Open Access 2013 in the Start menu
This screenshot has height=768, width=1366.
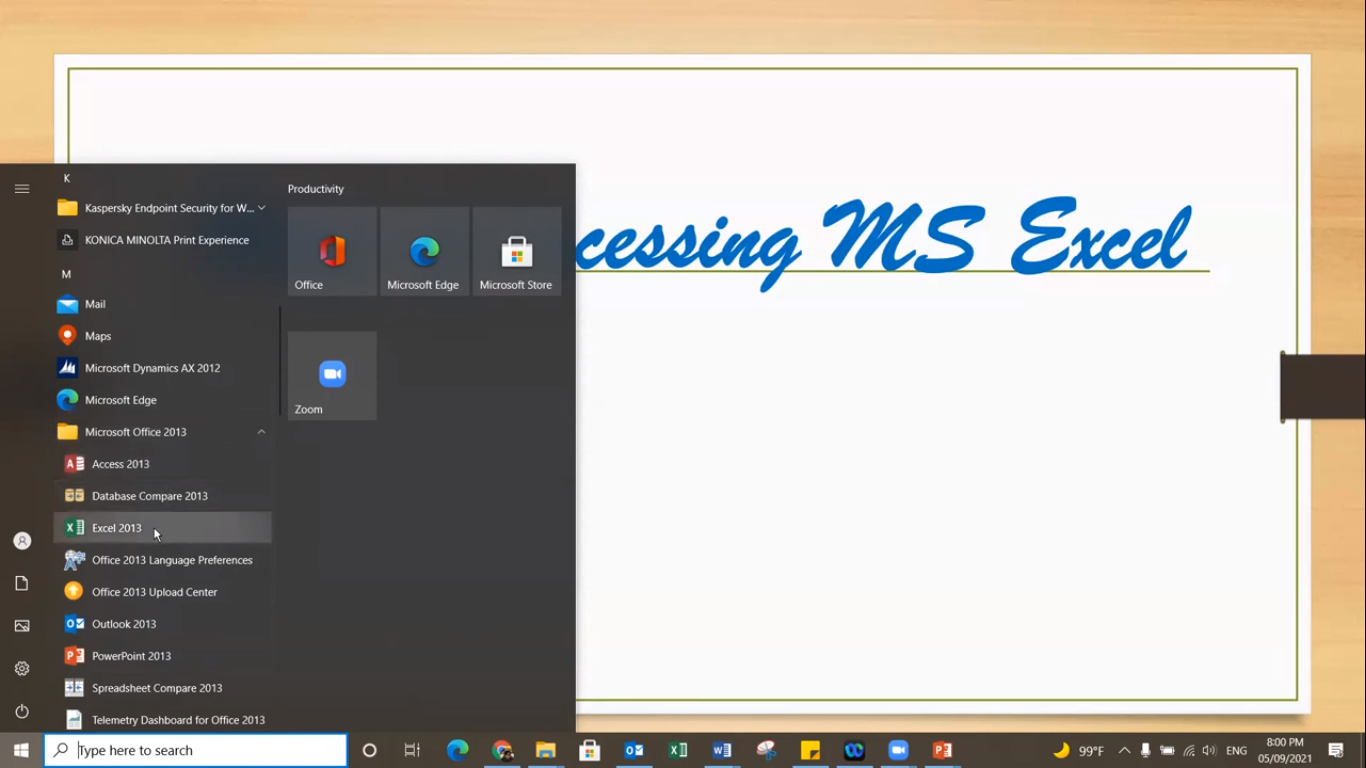click(120, 464)
